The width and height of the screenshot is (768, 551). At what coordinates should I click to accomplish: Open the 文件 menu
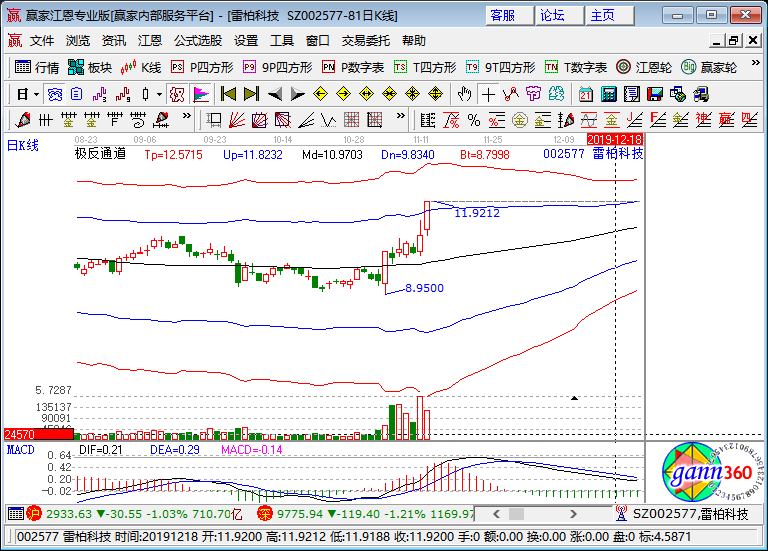[42, 41]
